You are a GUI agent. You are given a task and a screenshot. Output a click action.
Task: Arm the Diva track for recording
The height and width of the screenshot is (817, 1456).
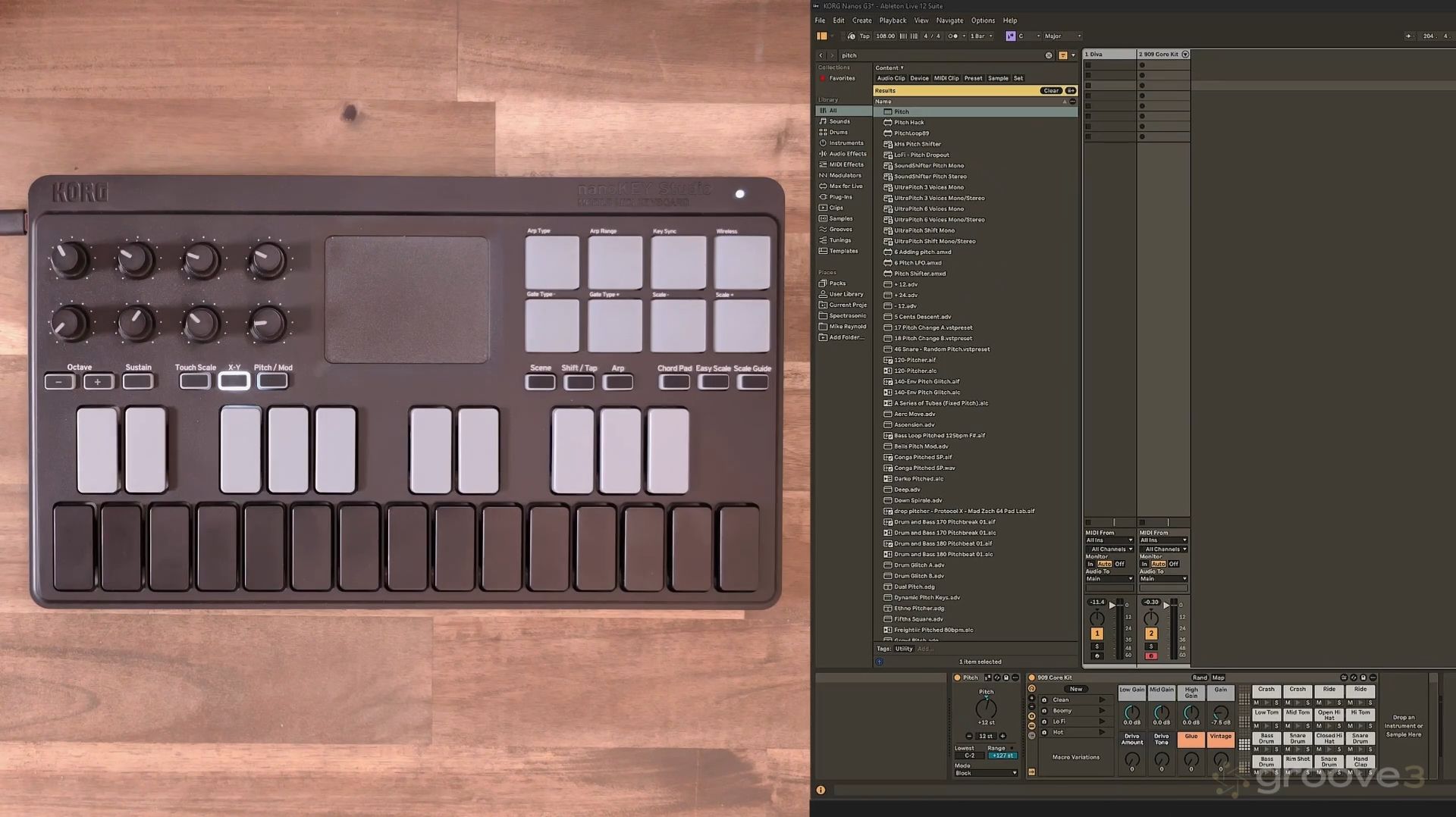click(1097, 656)
